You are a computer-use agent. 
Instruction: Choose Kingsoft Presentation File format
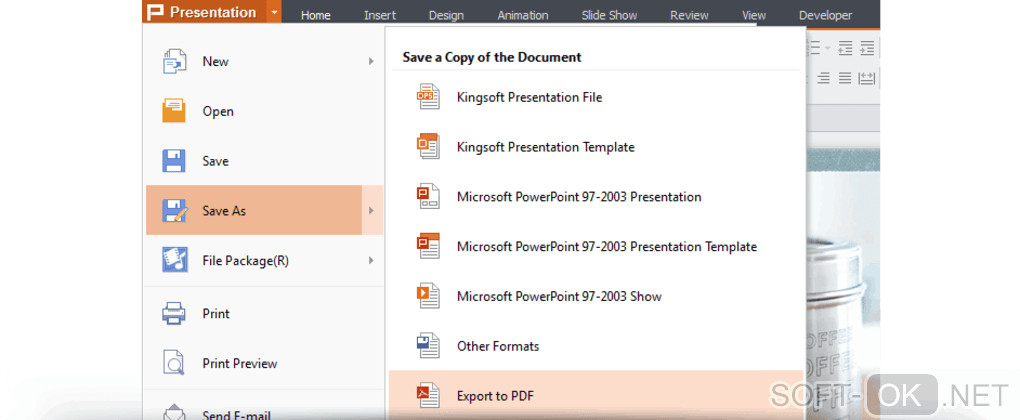pos(529,97)
